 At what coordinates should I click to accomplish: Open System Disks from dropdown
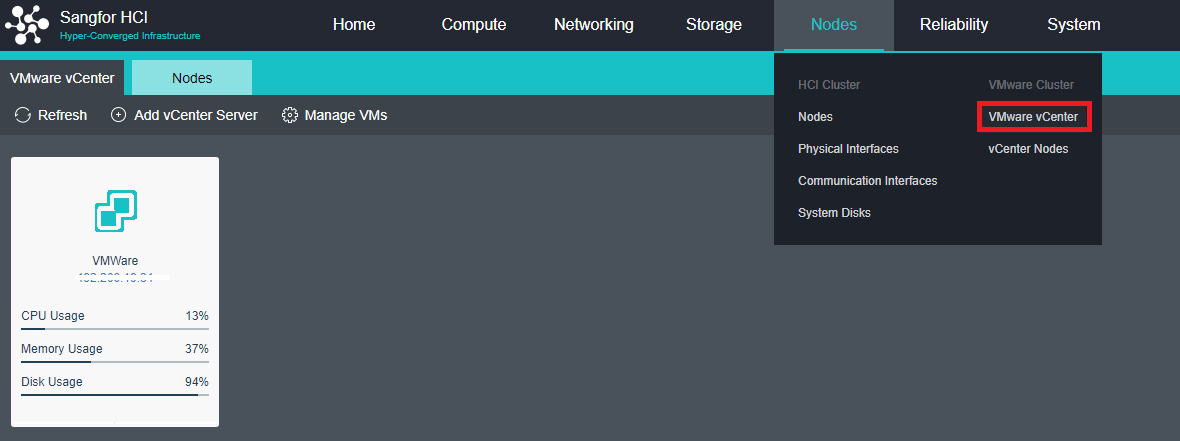point(834,213)
